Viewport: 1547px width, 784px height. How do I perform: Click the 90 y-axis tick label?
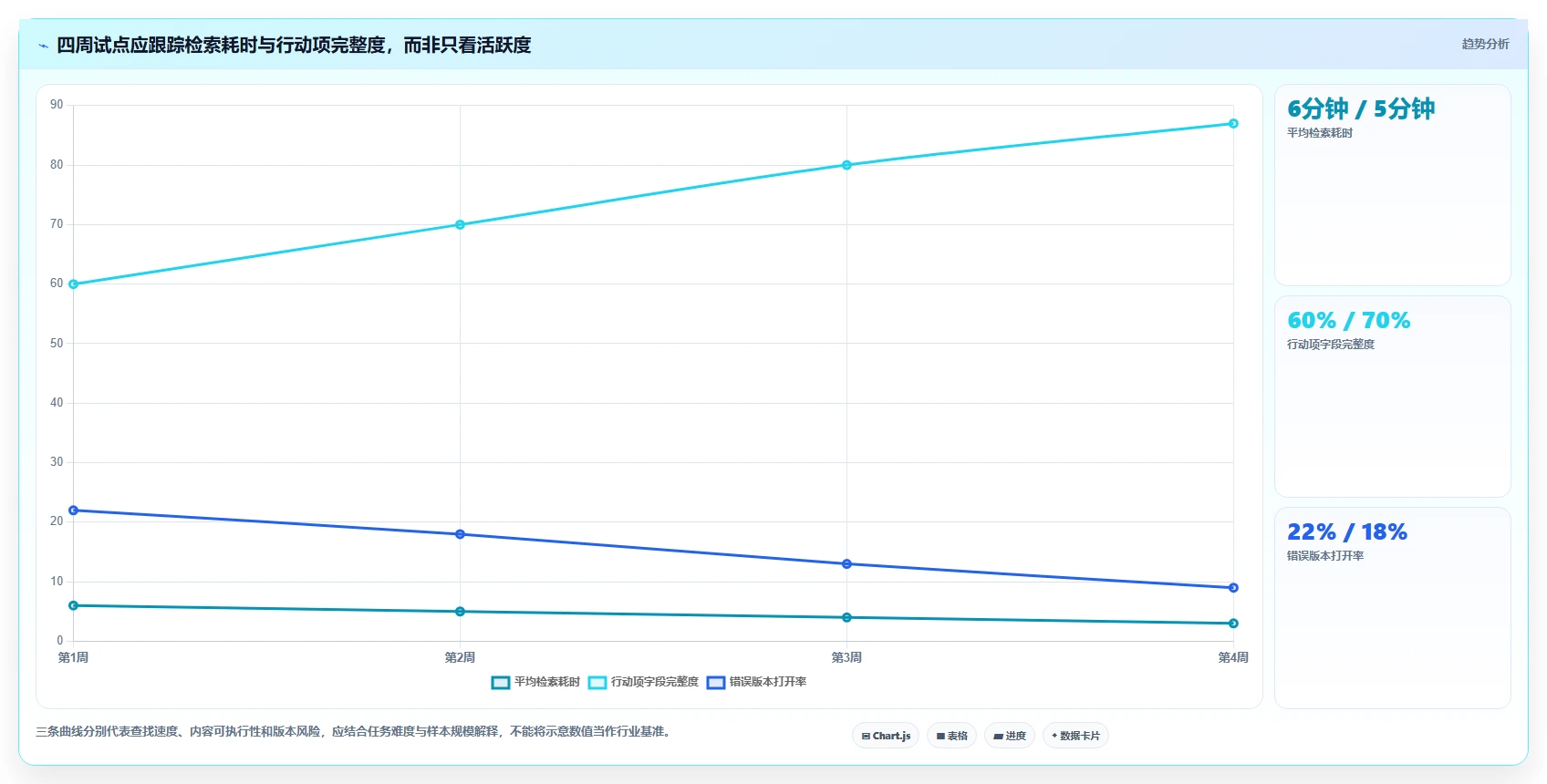point(57,105)
